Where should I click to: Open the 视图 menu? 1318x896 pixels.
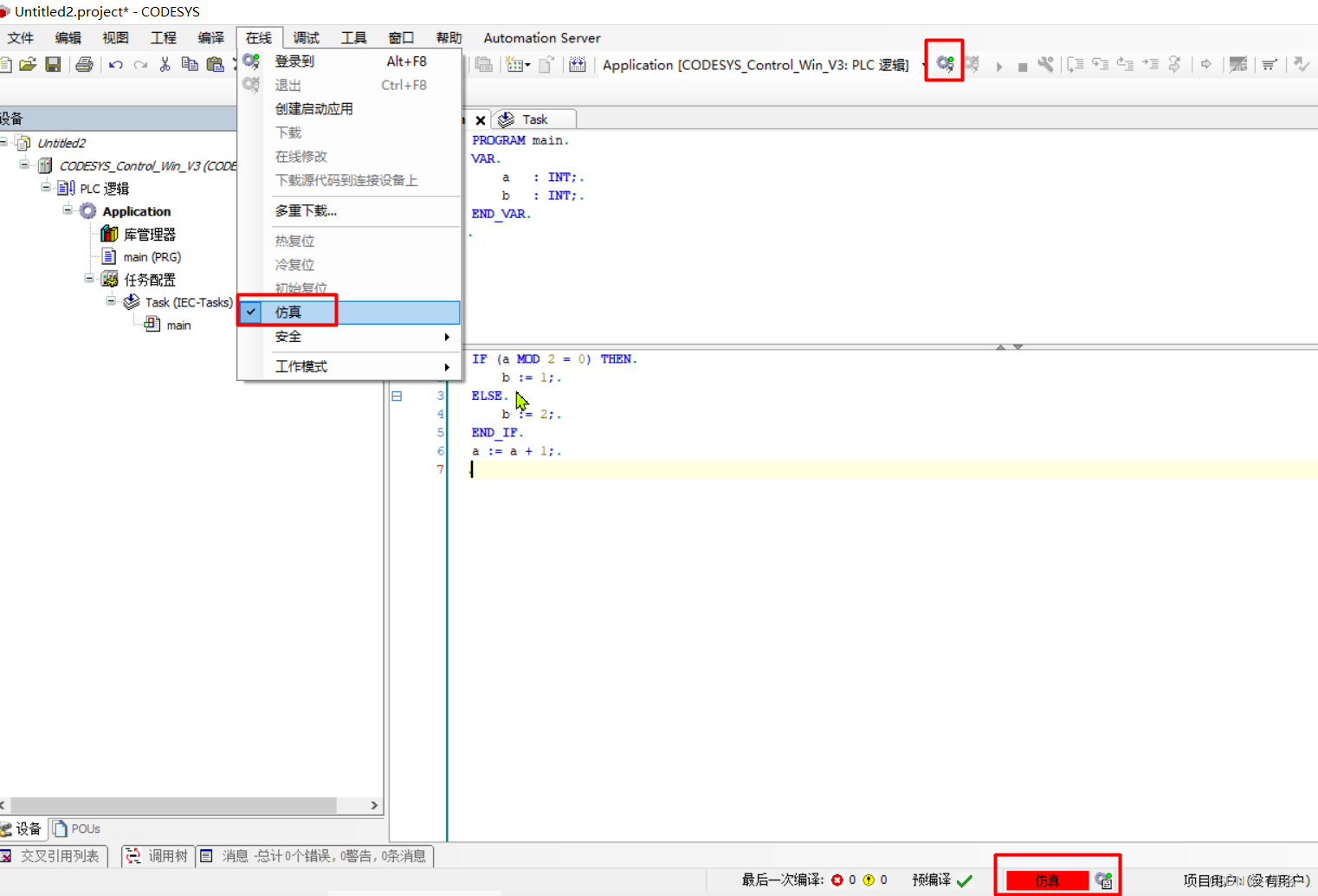(115, 38)
